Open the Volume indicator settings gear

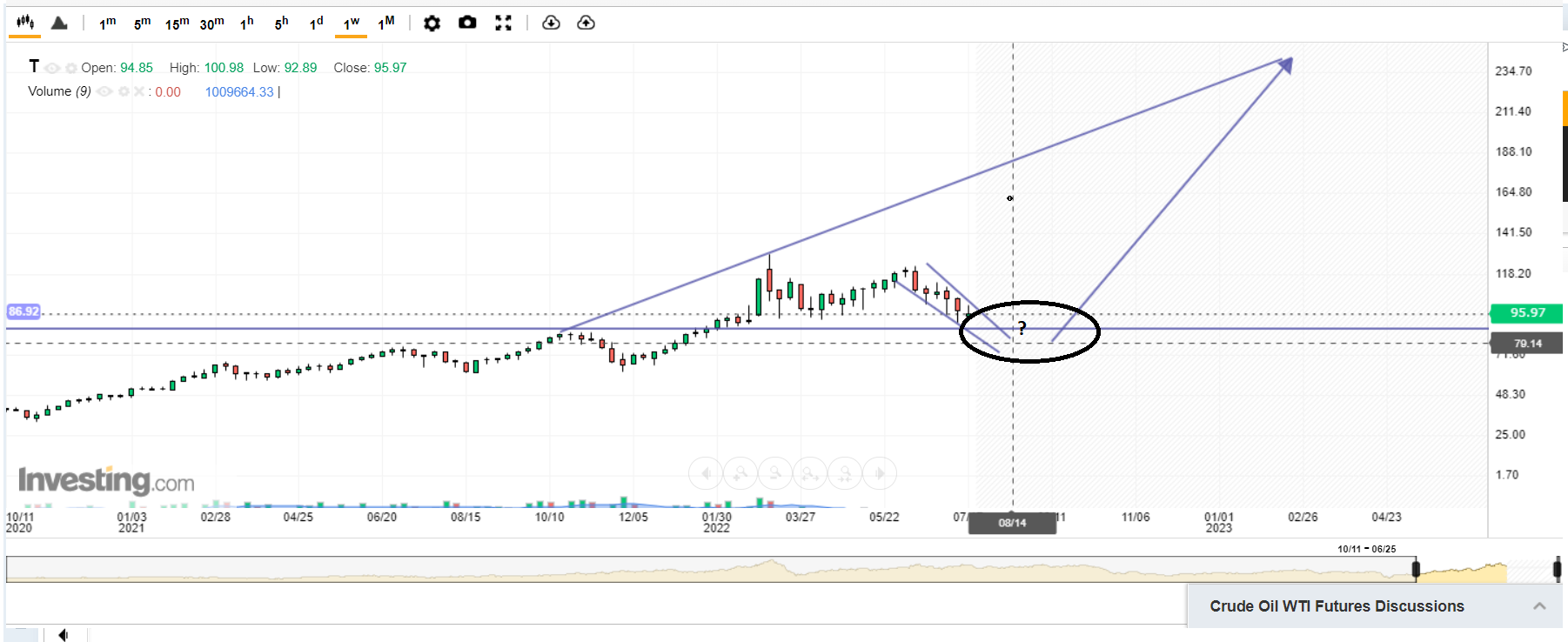[x=124, y=91]
